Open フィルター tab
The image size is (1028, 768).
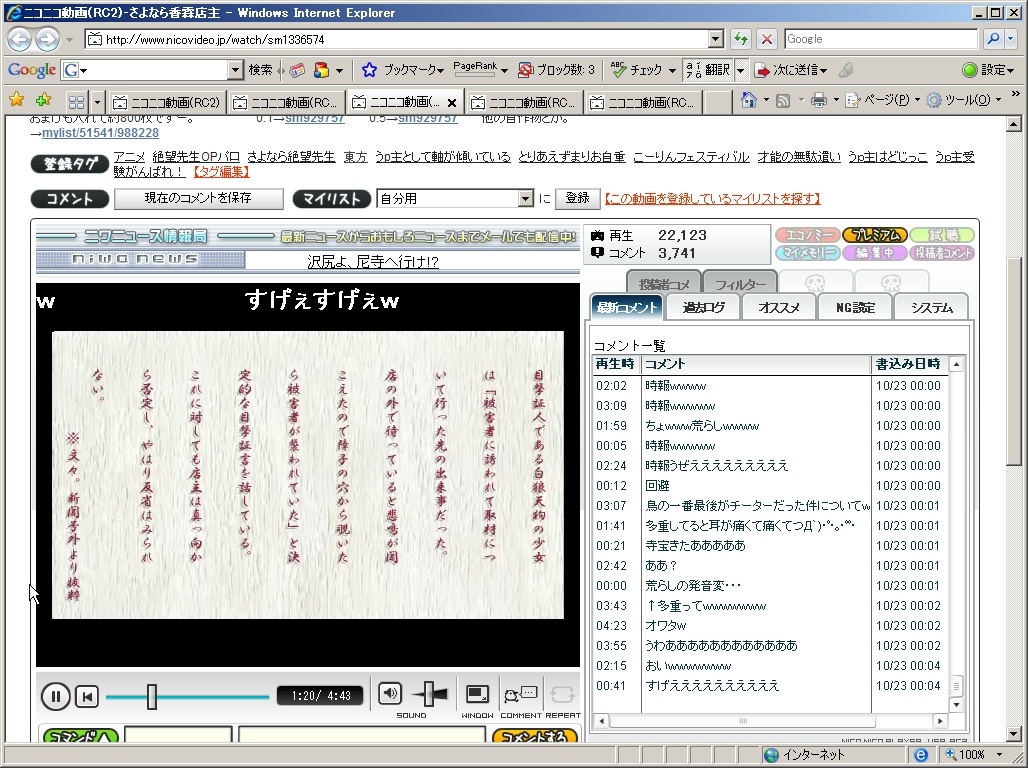740,283
